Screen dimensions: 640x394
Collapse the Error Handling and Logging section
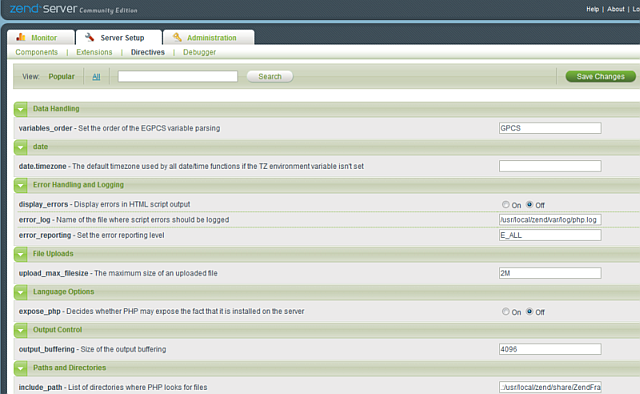pos(21,185)
